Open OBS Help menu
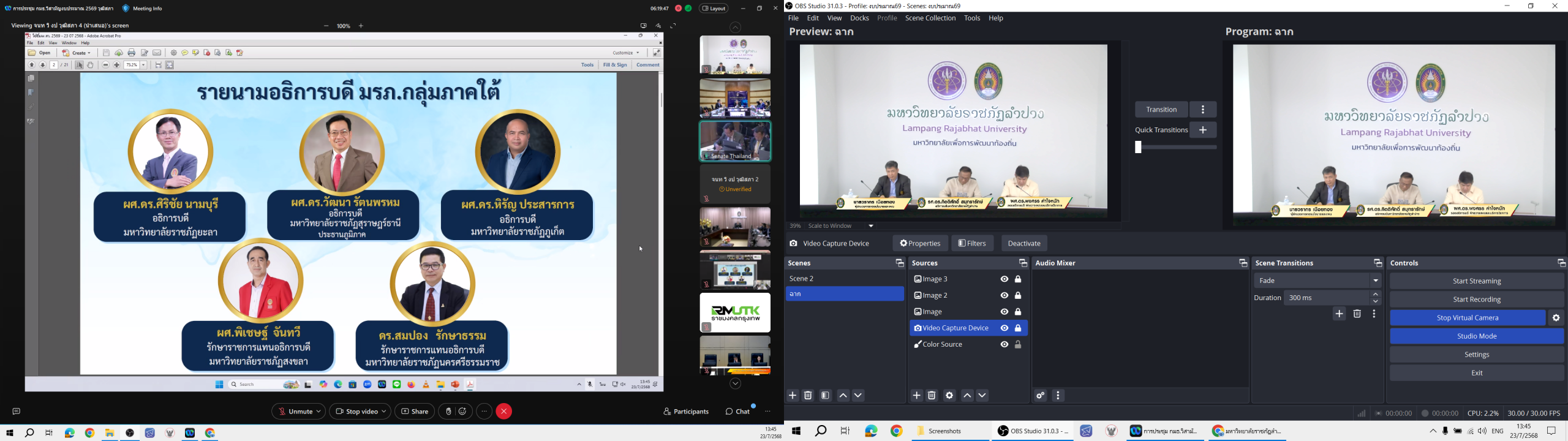The width and height of the screenshot is (1568, 441). pos(996,18)
